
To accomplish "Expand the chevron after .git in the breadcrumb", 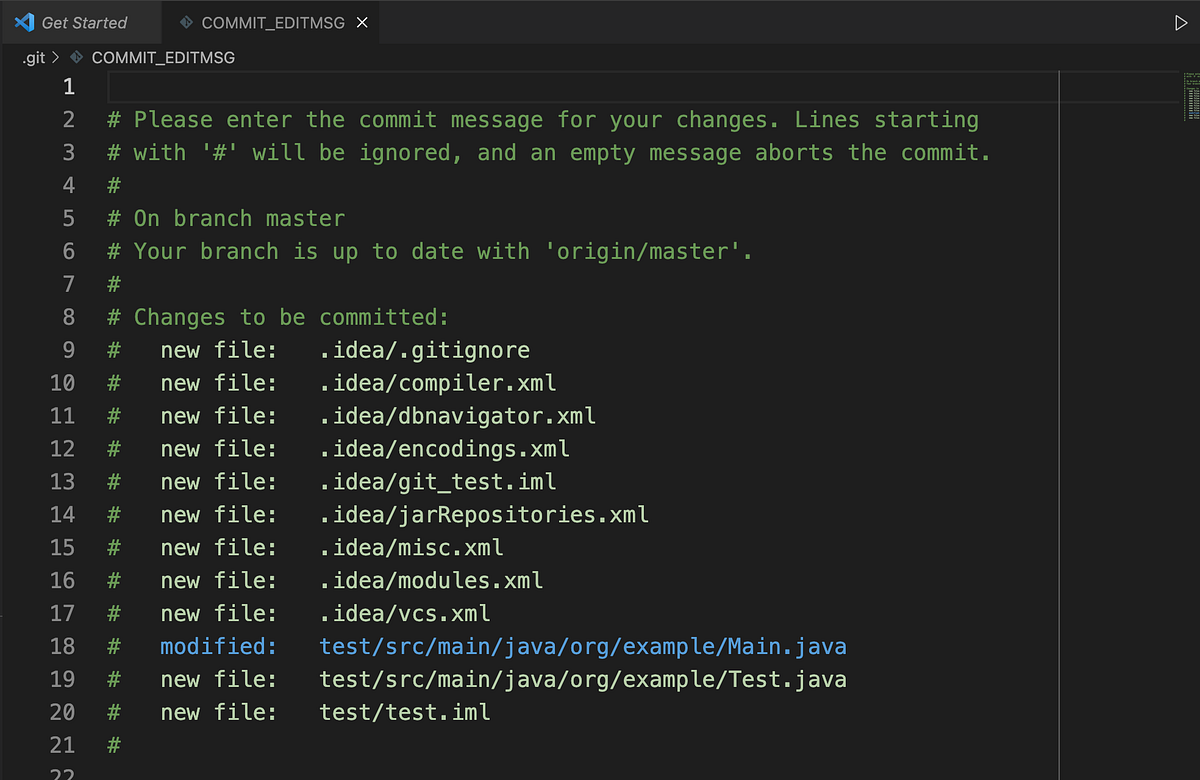I will 57,58.
